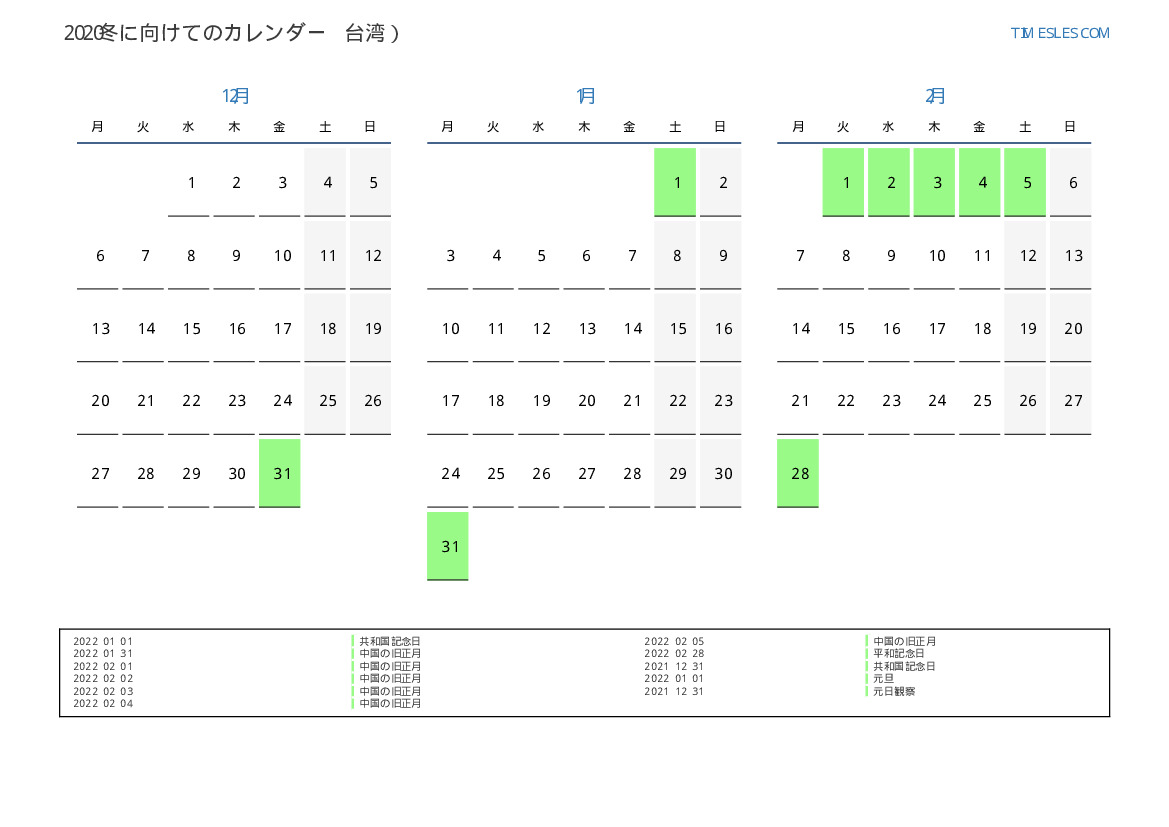Click December 25 in the 12月 calendar
The width and height of the screenshot is (1169, 827).
[325, 400]
